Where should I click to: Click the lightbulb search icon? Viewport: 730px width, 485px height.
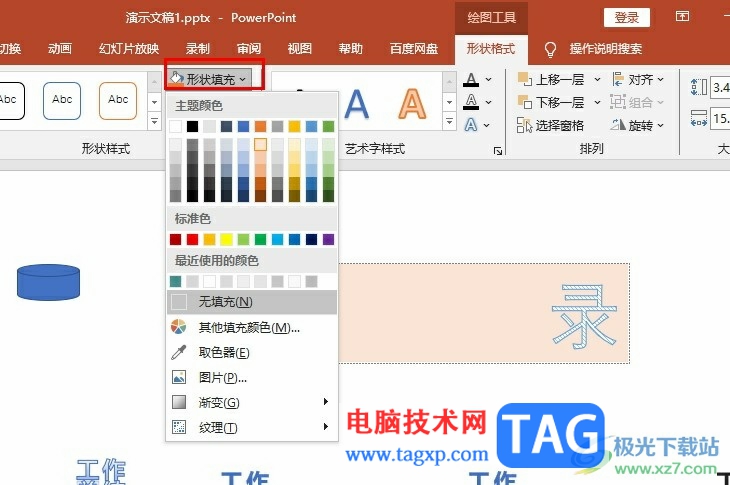[x=550, y=49]
